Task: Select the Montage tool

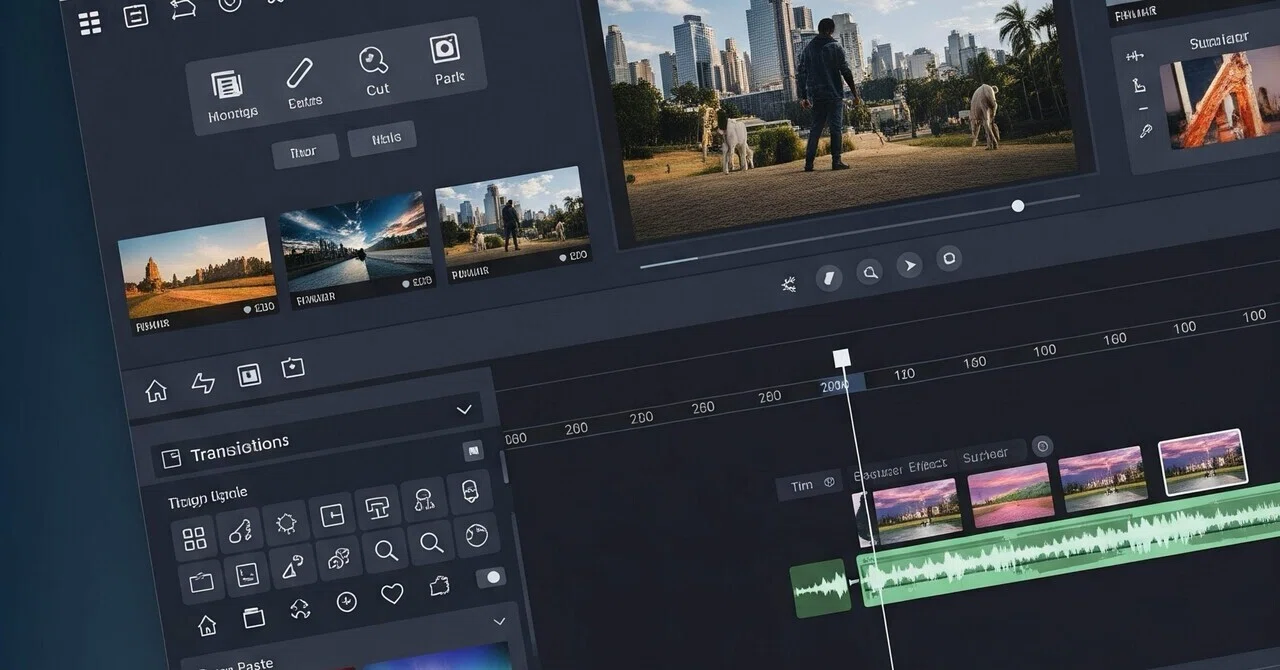Action: coord(229,95)
